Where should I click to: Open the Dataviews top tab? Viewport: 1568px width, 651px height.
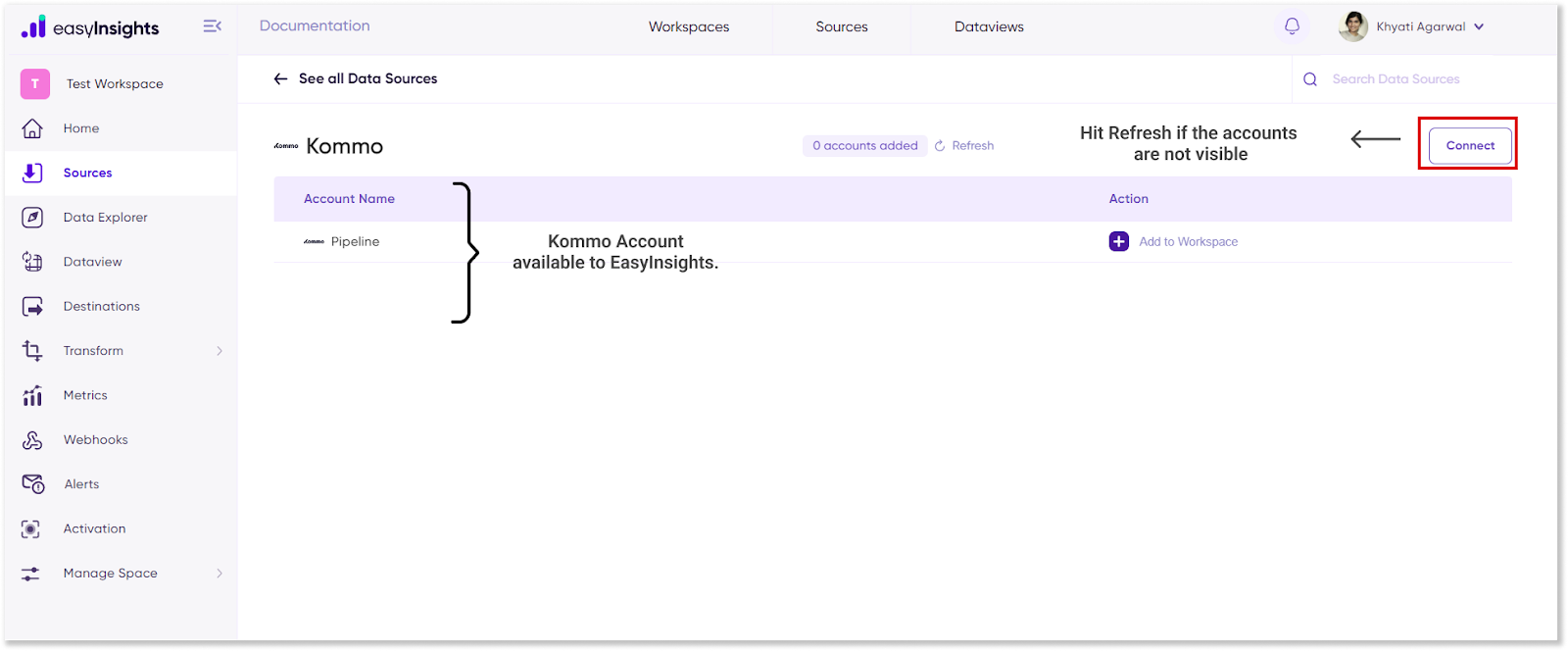click(x=989, y=26)
